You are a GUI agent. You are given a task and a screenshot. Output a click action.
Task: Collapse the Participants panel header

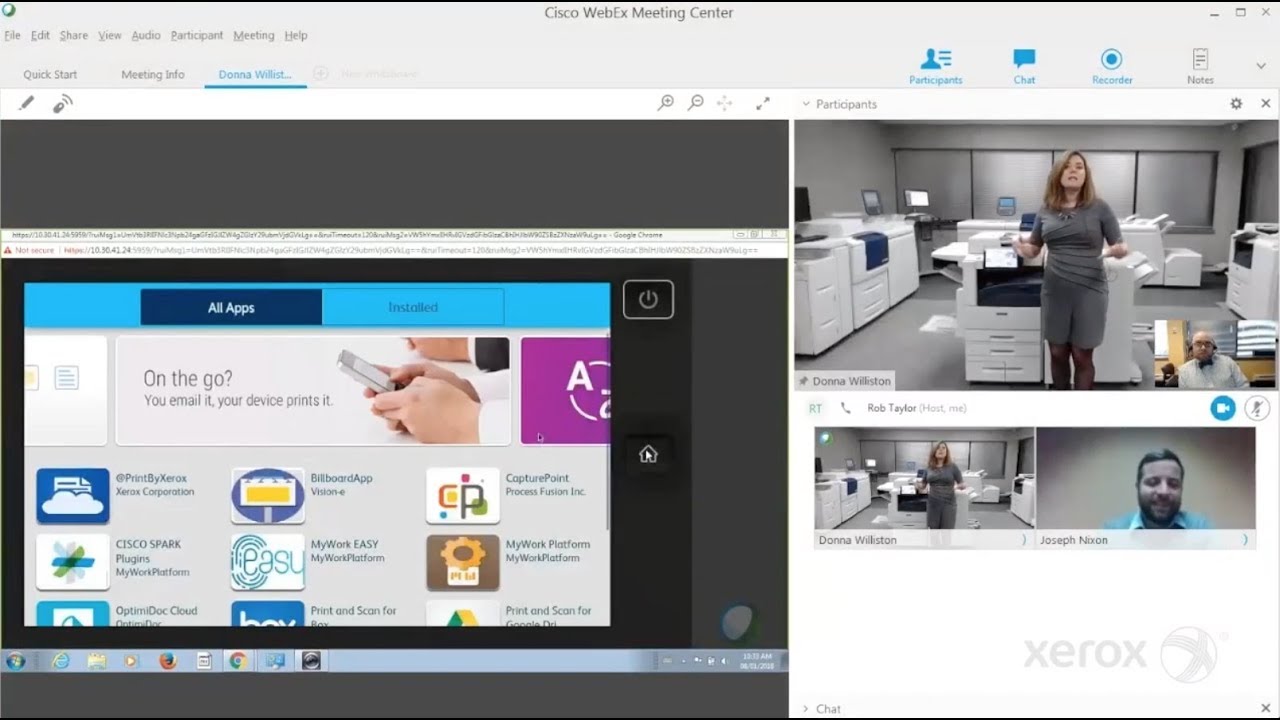[805, 104]
